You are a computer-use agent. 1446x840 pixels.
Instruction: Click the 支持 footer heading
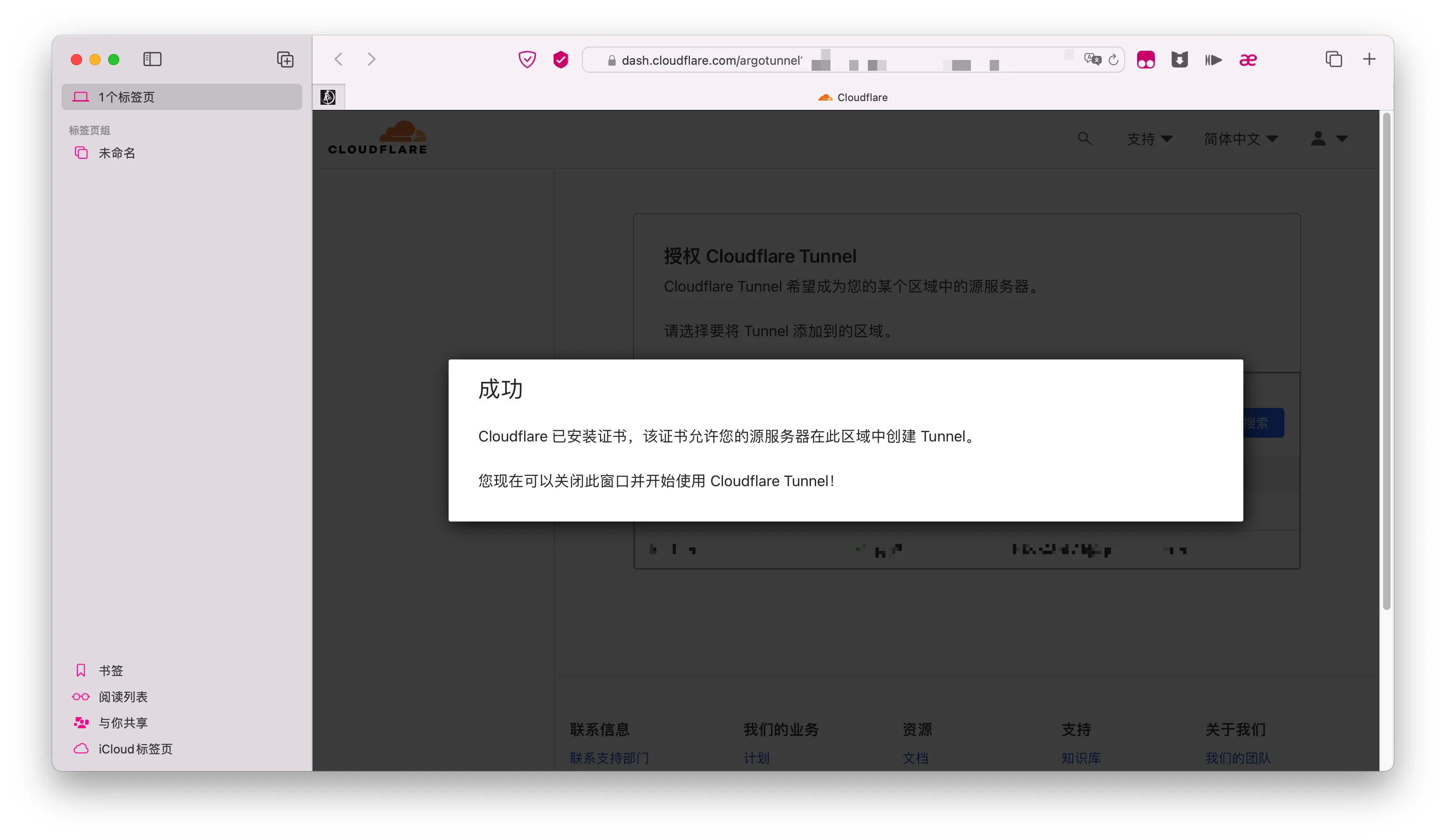click(x=1076, y=729)
